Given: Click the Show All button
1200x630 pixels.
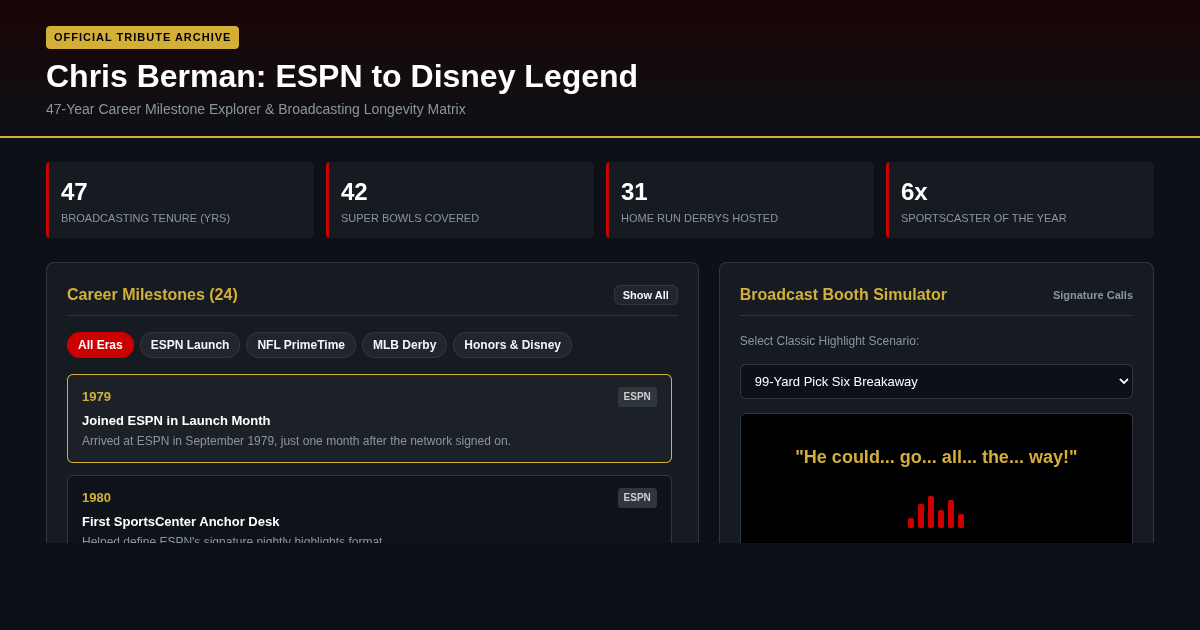Looking at the screenshot, I should [x=646, y=295].
